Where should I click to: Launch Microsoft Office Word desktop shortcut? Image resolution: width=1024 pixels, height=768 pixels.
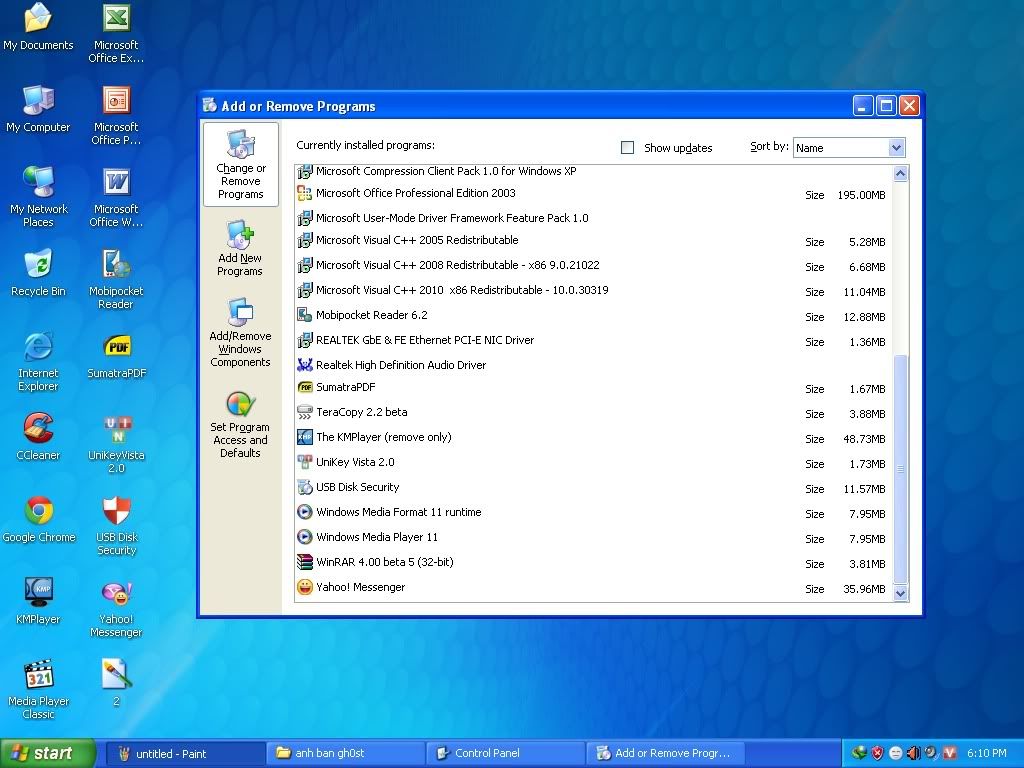116,197
